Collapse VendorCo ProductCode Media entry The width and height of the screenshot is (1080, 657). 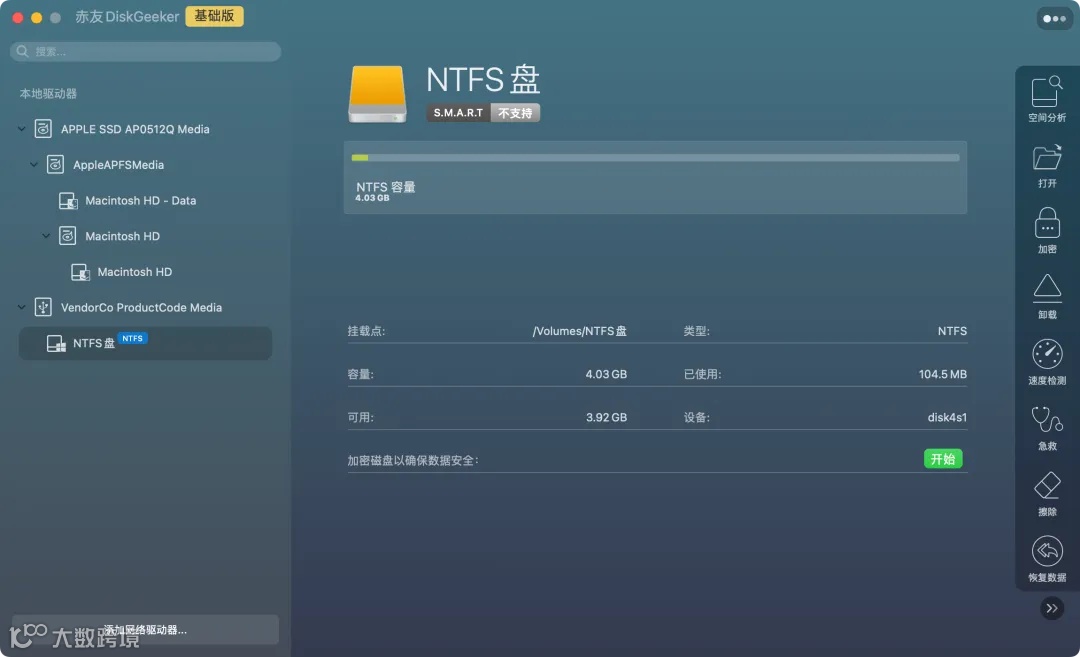22,307
